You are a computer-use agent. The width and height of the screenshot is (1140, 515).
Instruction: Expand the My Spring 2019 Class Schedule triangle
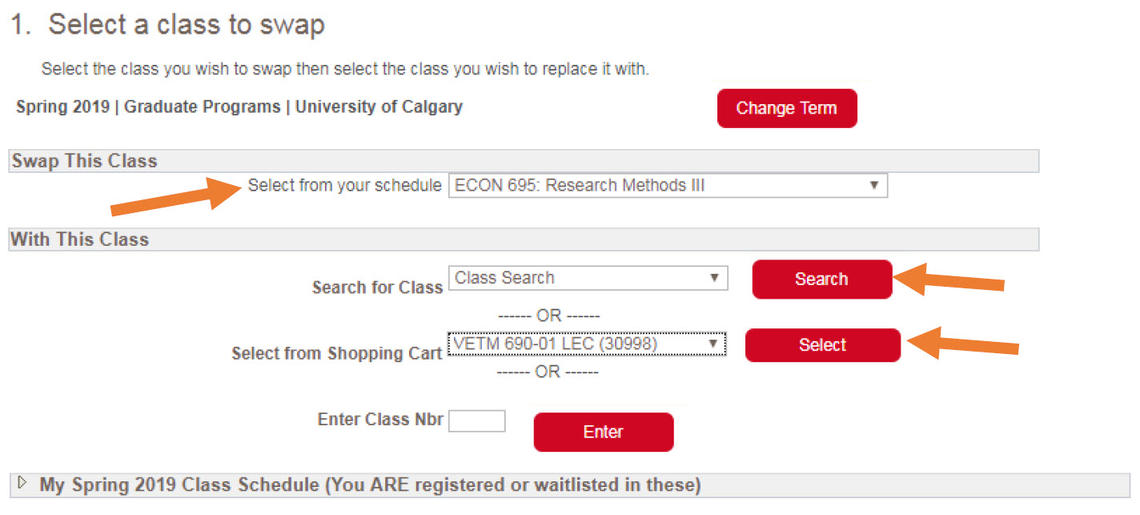22,484
